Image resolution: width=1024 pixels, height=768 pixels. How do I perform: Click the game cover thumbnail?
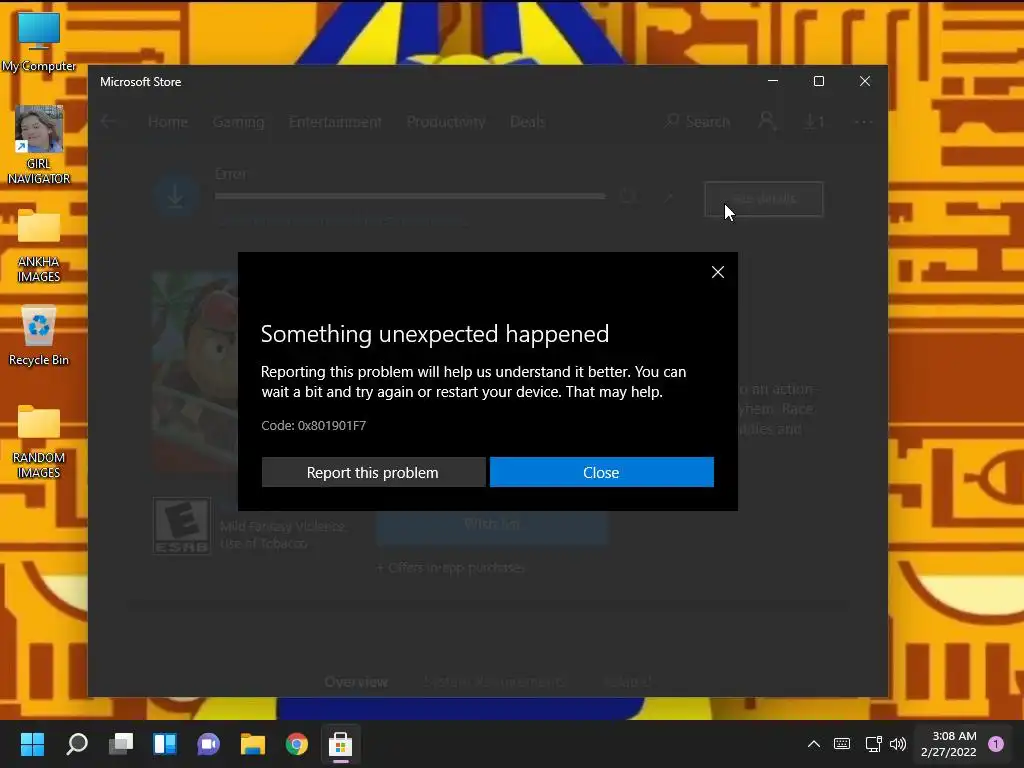tap(195, 371)
